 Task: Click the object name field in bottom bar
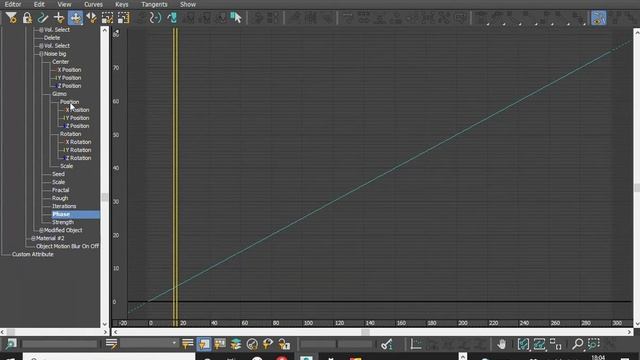[x=60, y=344]
